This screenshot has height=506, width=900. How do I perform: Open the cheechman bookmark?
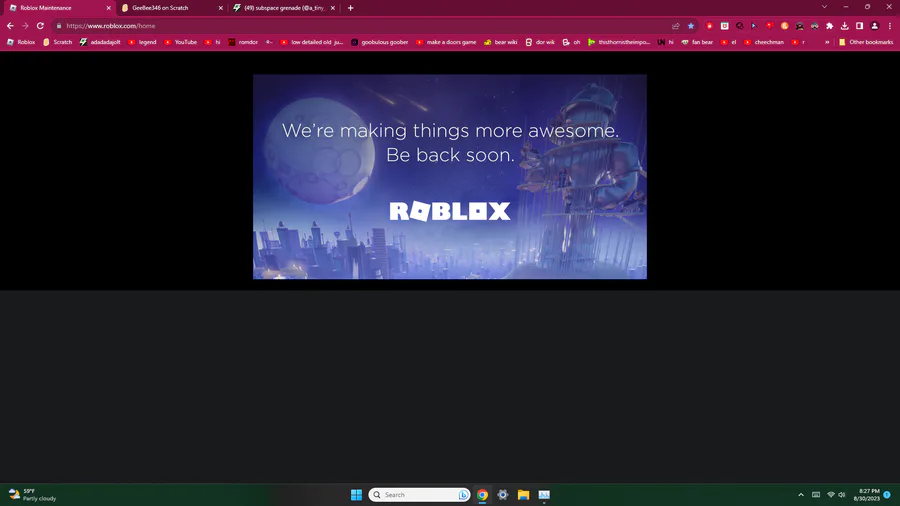click(x=763, y=42)
